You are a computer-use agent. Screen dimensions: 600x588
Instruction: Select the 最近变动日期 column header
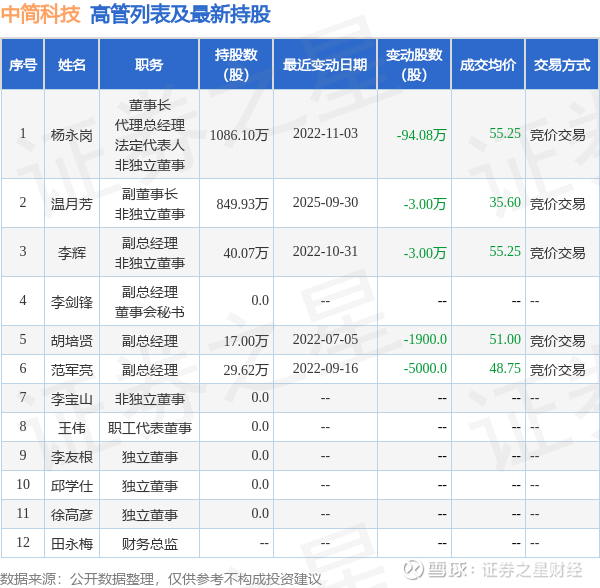[325, 64]
